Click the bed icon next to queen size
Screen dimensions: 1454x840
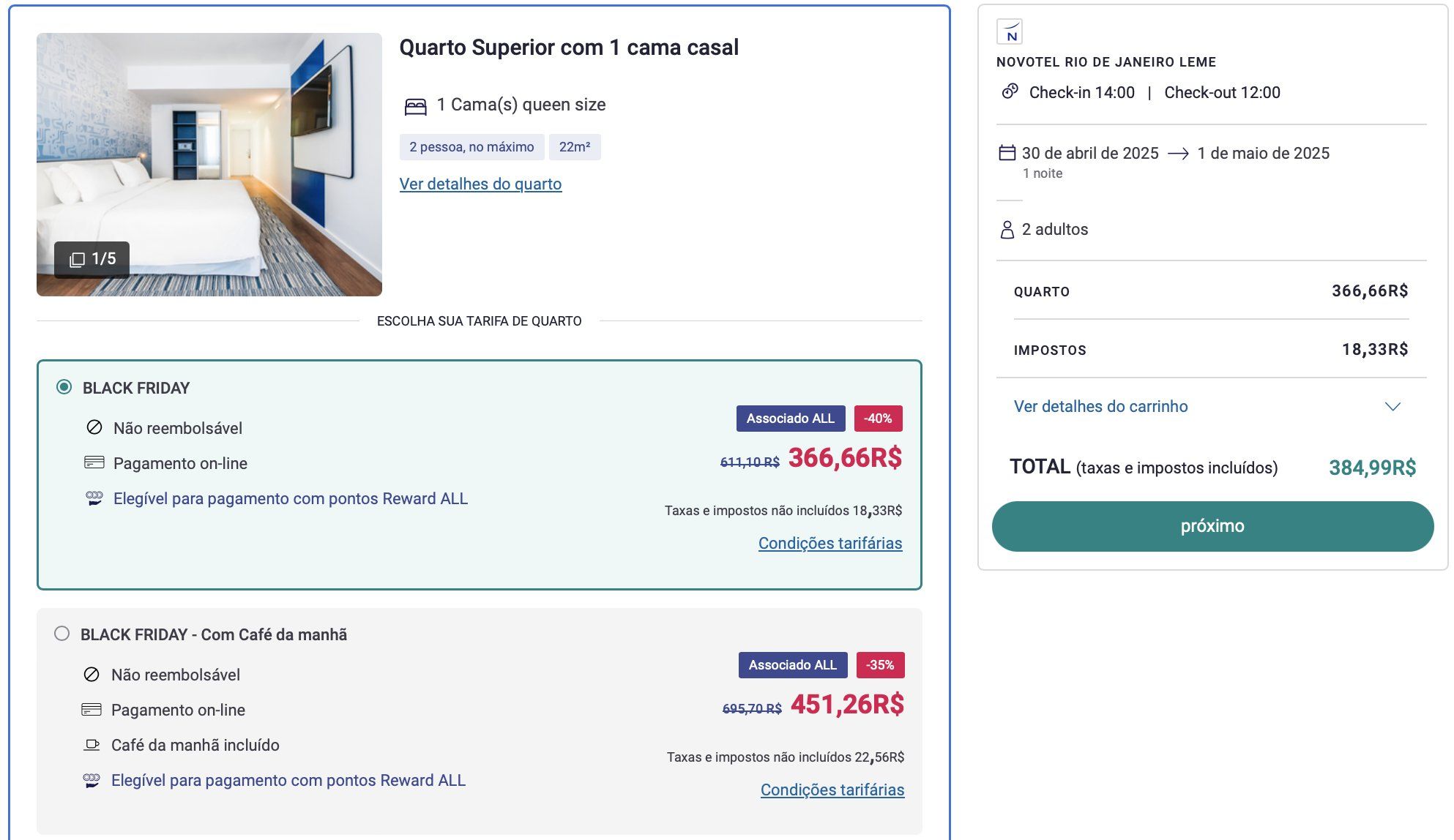point(415,107)
